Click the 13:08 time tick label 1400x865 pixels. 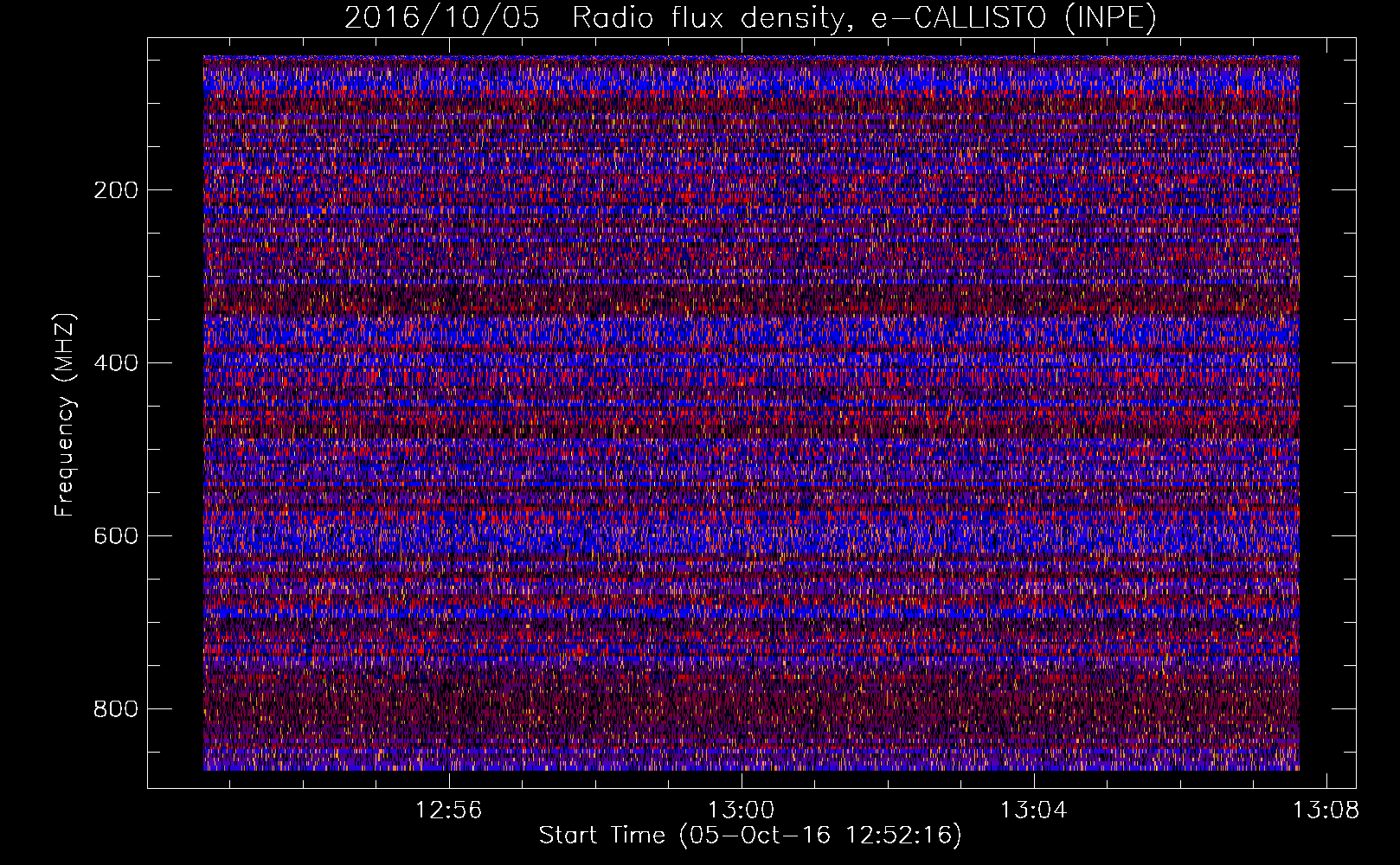coord(1326,811)
